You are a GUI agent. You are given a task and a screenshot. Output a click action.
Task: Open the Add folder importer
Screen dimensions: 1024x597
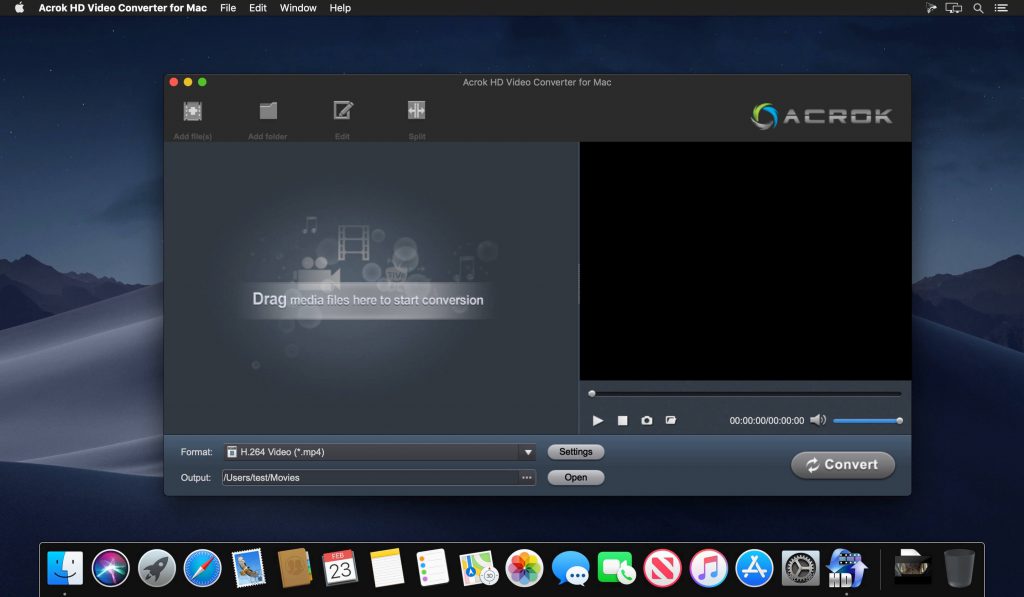[266, 110]
